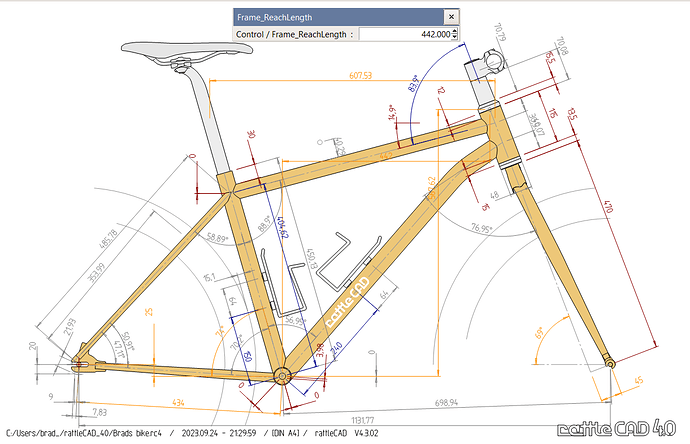The height and width of the screenshot is (444, 690).
Task: Select the 70.08 dimension value
Action: click(x=562, y=46)
